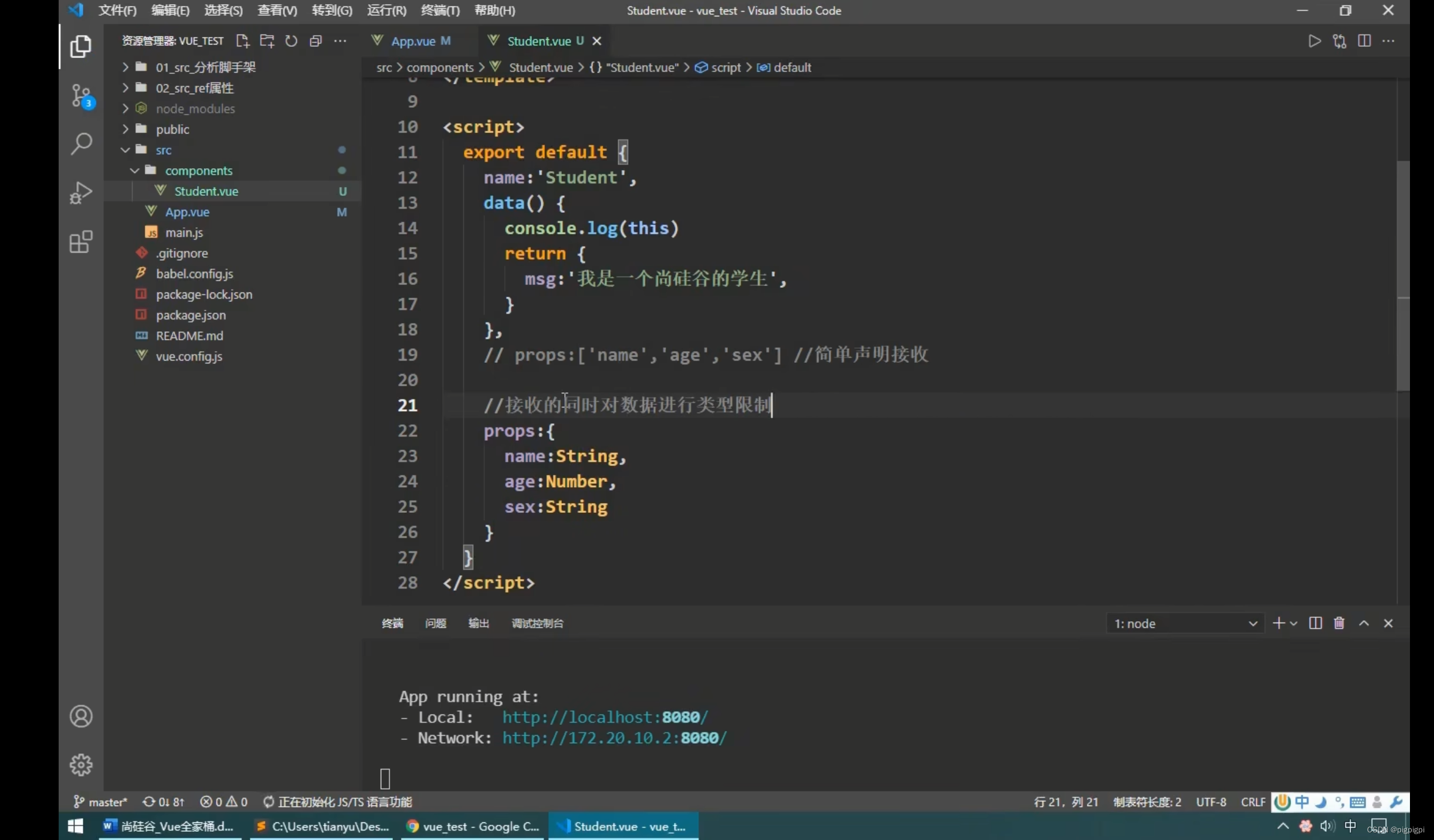Click the New Folder icon in explorer
The width and height of the screenshot is (1434, 840).
pyautogui.click(x=267, y=41)
